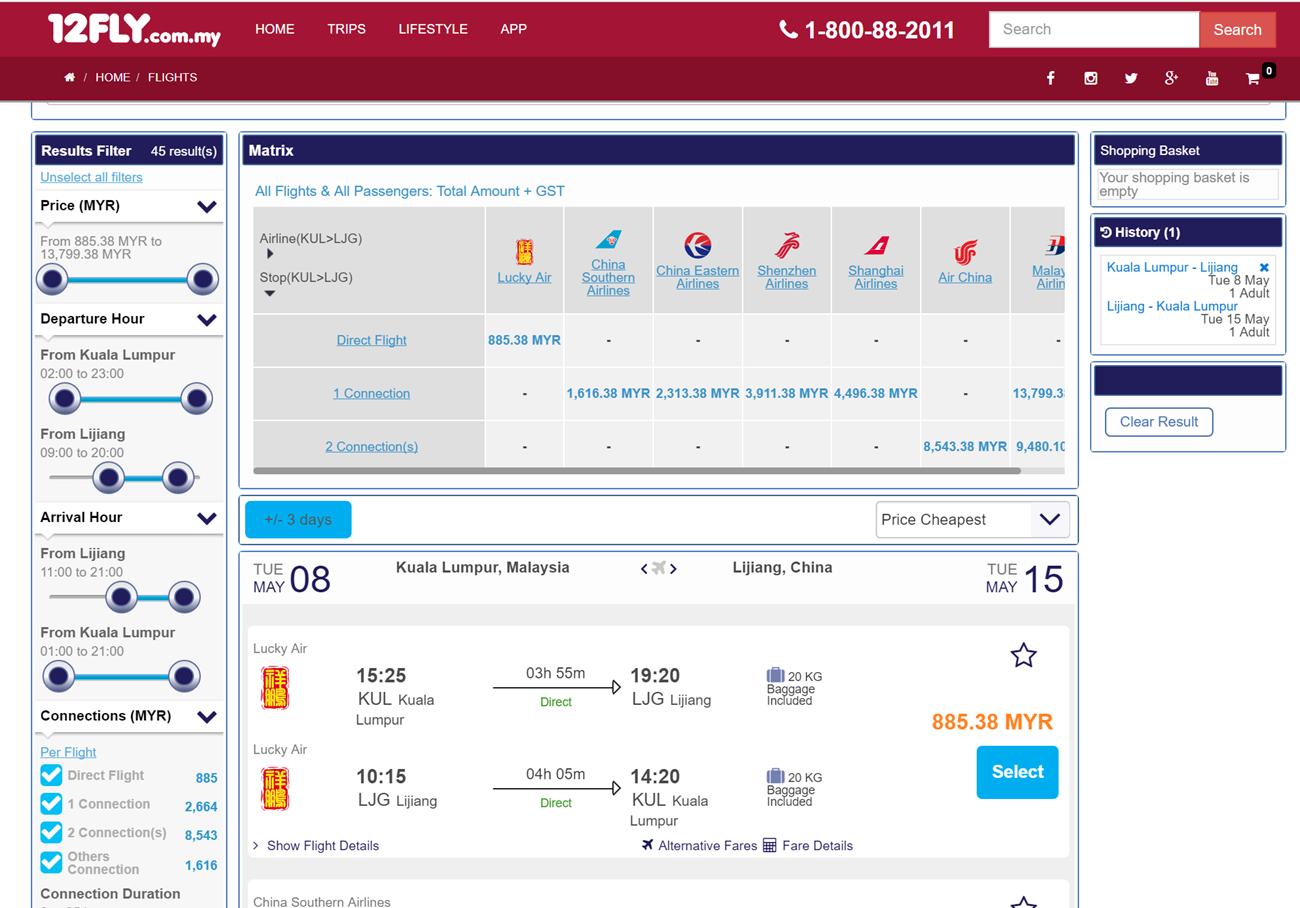Open the TRIPS menu item

(346, 29)
